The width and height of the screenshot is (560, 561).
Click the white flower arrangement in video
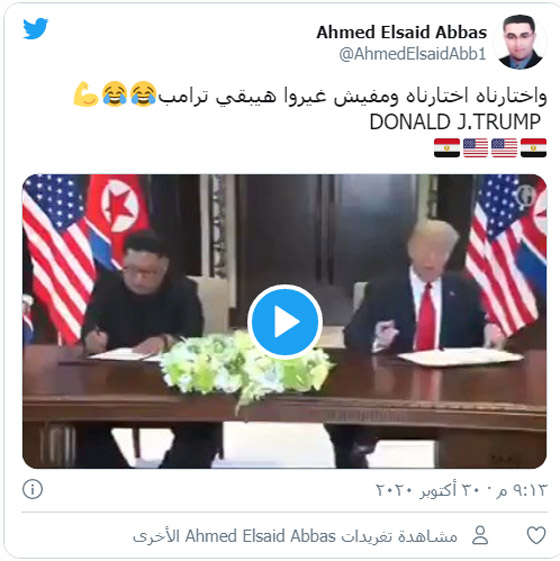247,365
